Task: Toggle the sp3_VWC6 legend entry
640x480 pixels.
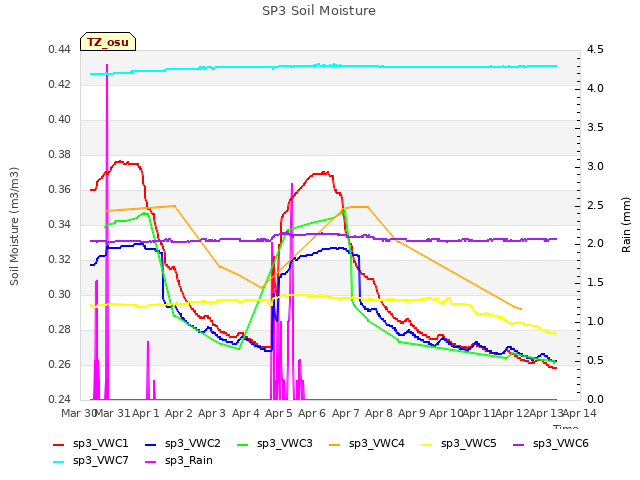Action: click(x=551, y=444)
